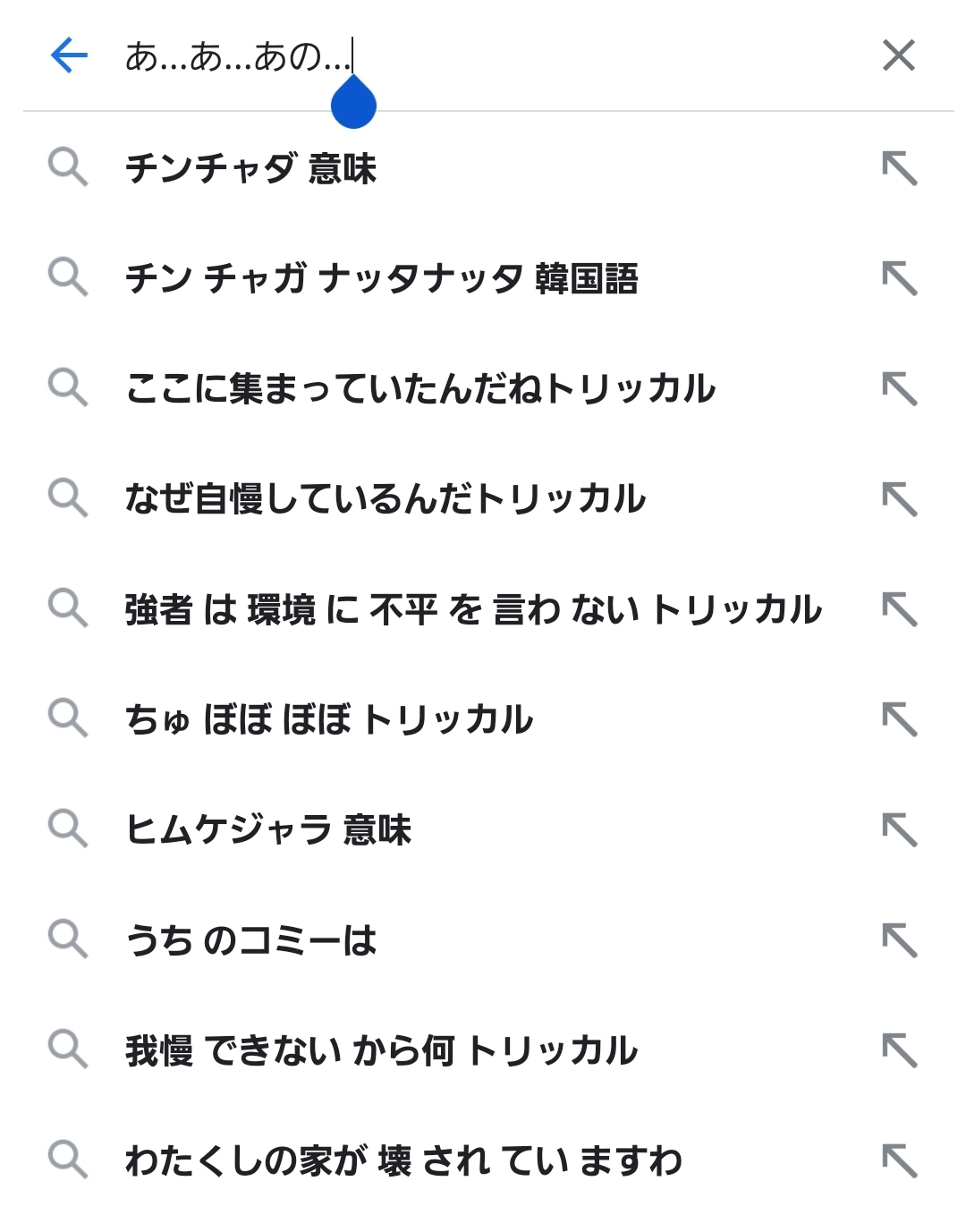Image resolution: width=966 pixels, height=1232 pixels.
Task: Insert '強者 は 環境 に 不平' suggestion via arrow
Action: click(x=899, y=609)
